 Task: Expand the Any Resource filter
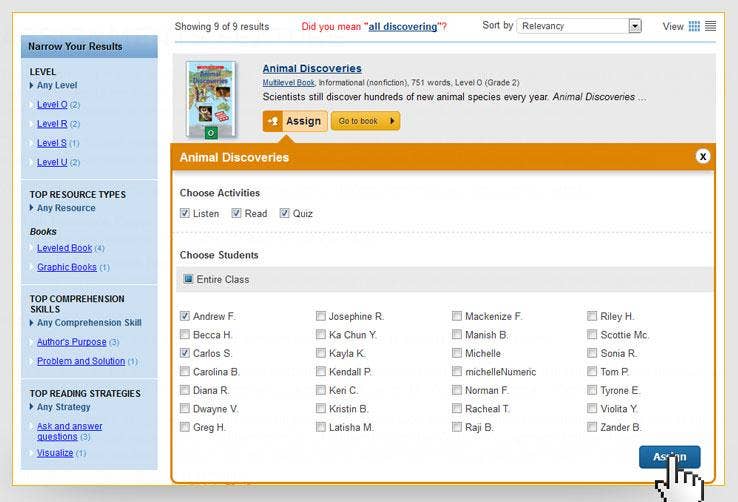pos(62,208)
